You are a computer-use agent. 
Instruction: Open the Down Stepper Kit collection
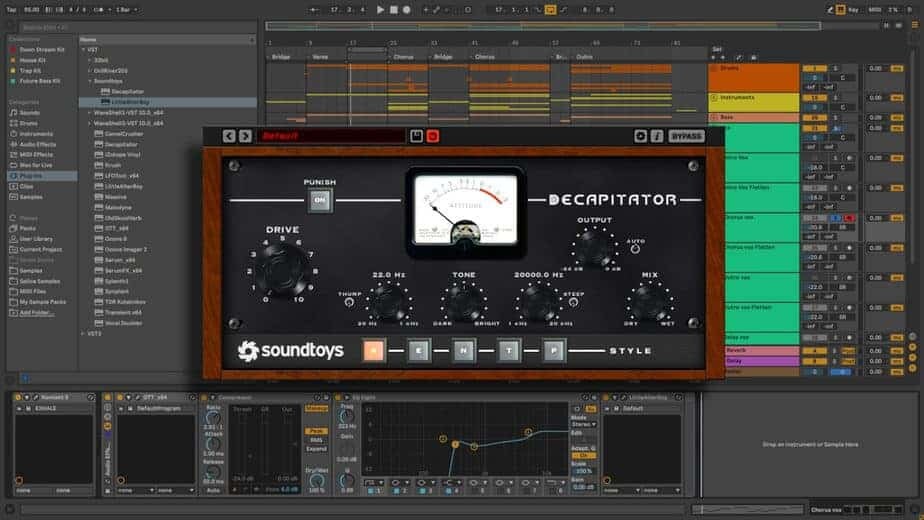[x=41, y=50]
